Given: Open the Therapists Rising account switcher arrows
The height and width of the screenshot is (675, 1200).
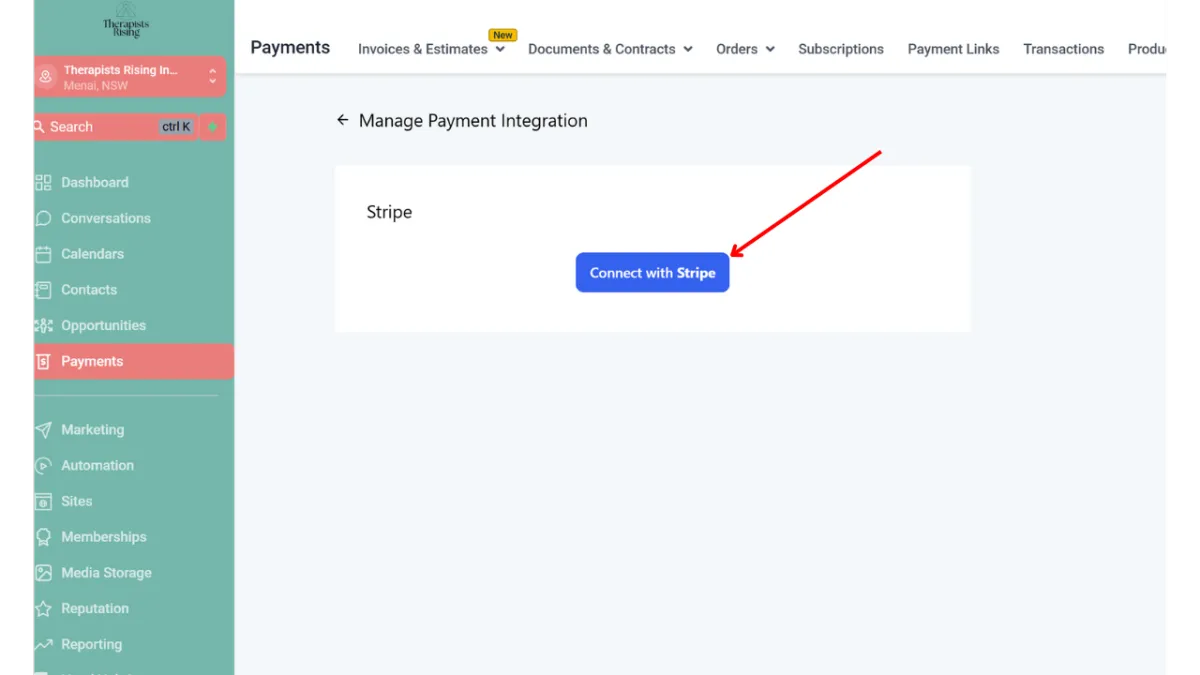Looking at the screenshot, I should click(x=212, y=76).
